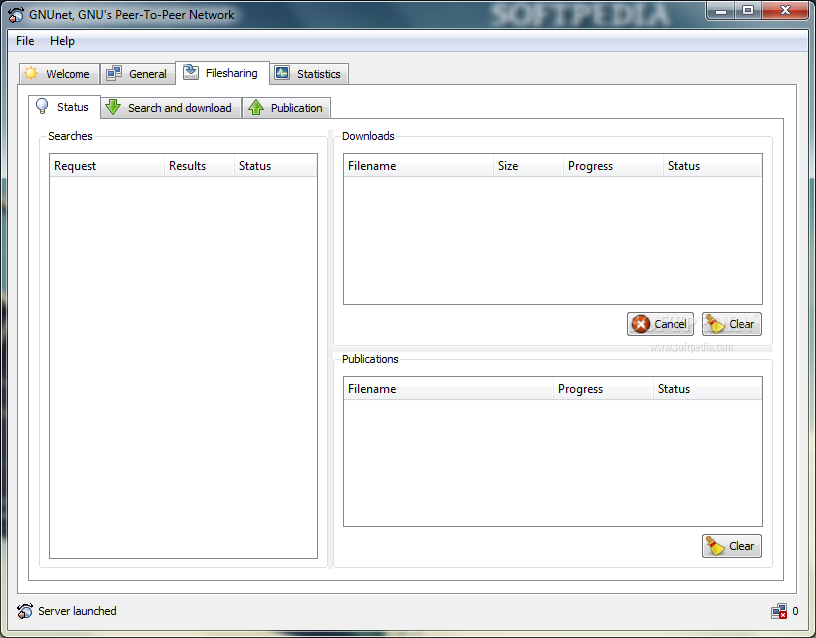
Task: Click the broom icon in the Publications Clear button
Action: click(x=715, y=546)
